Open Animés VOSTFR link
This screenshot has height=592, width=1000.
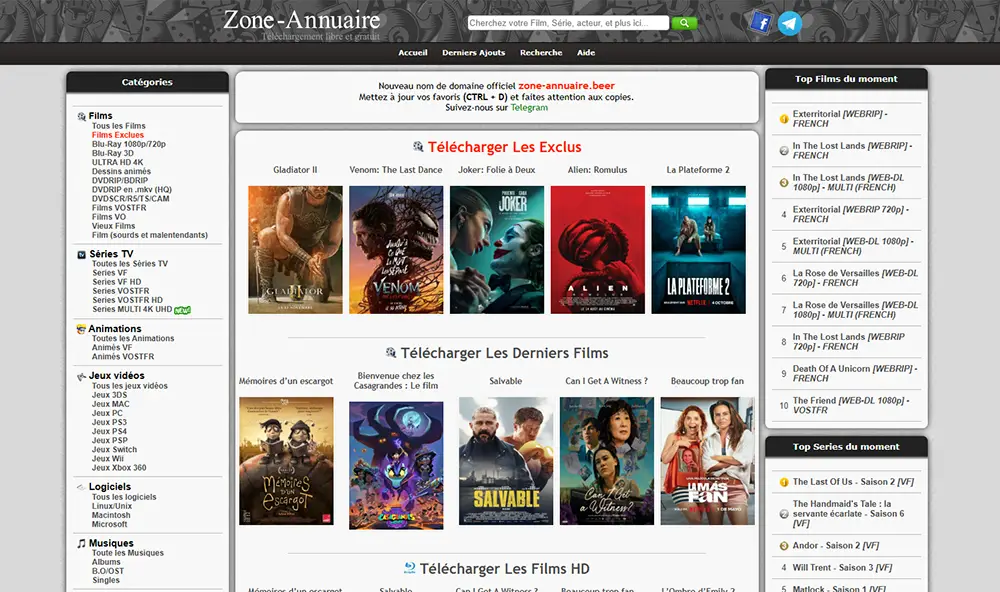(x=123, y=357)
